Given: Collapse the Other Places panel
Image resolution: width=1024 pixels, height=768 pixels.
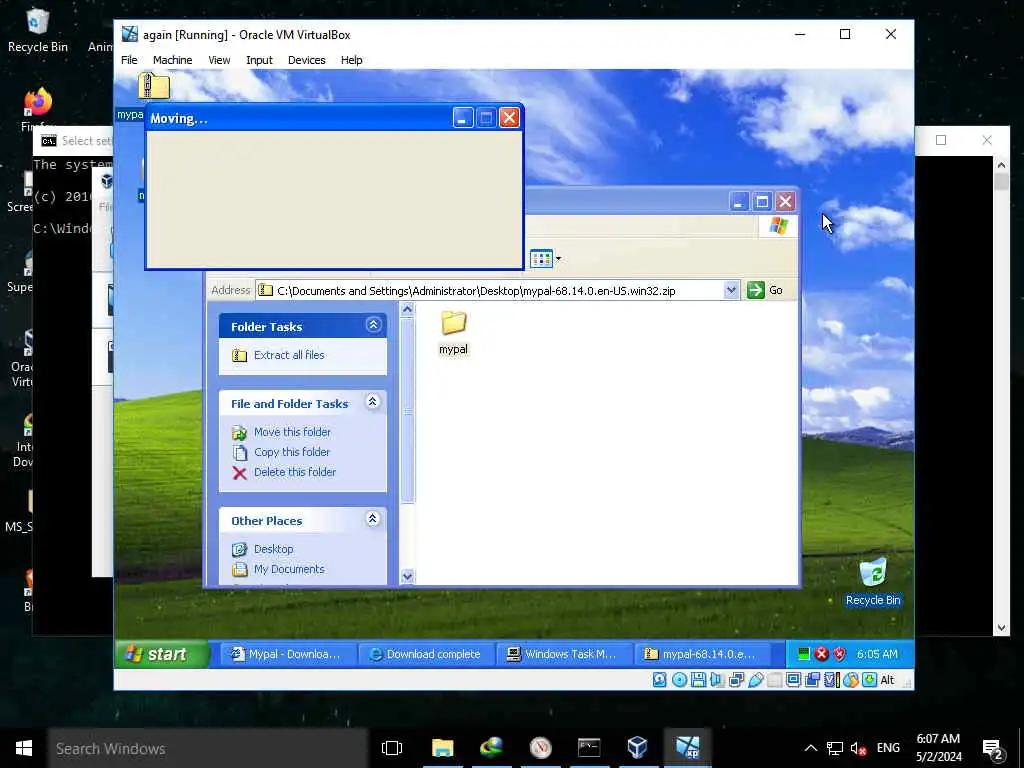Looking at the screenshot, I should click(x=373, y=519).
